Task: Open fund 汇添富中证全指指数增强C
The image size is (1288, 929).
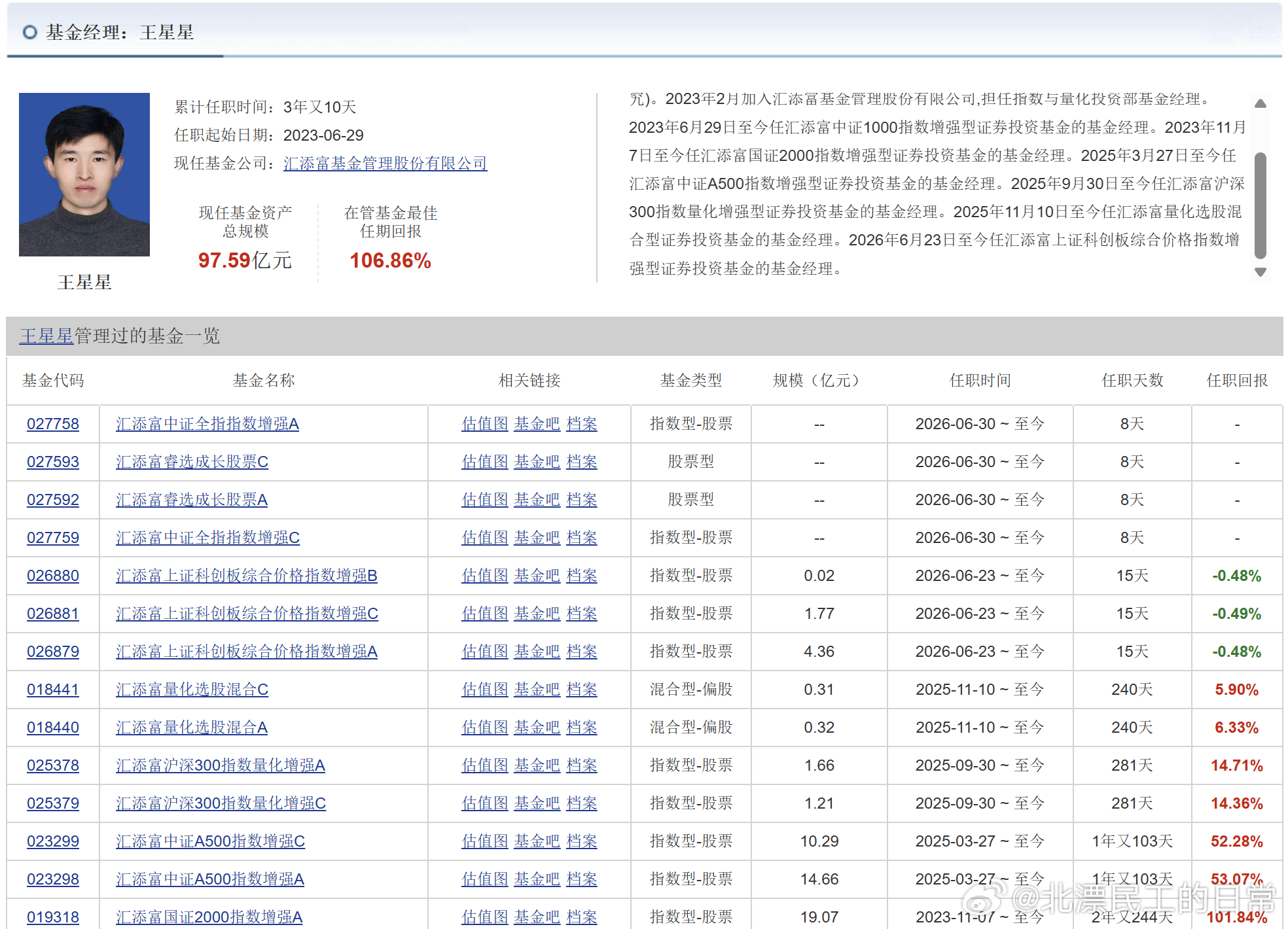Action: [x=207, y=538]
